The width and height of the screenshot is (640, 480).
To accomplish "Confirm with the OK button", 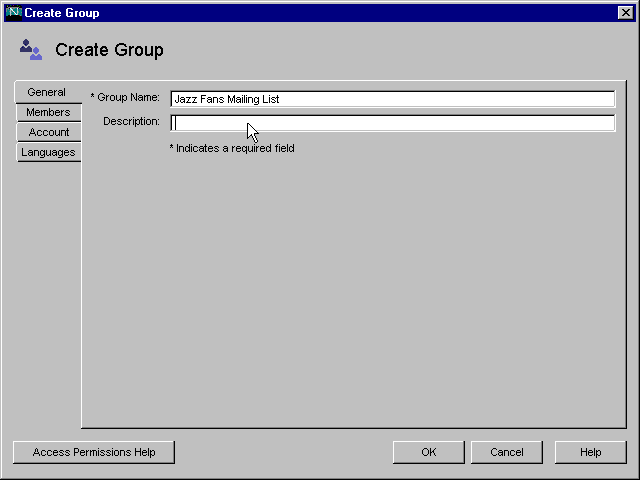I will (429, 452).
